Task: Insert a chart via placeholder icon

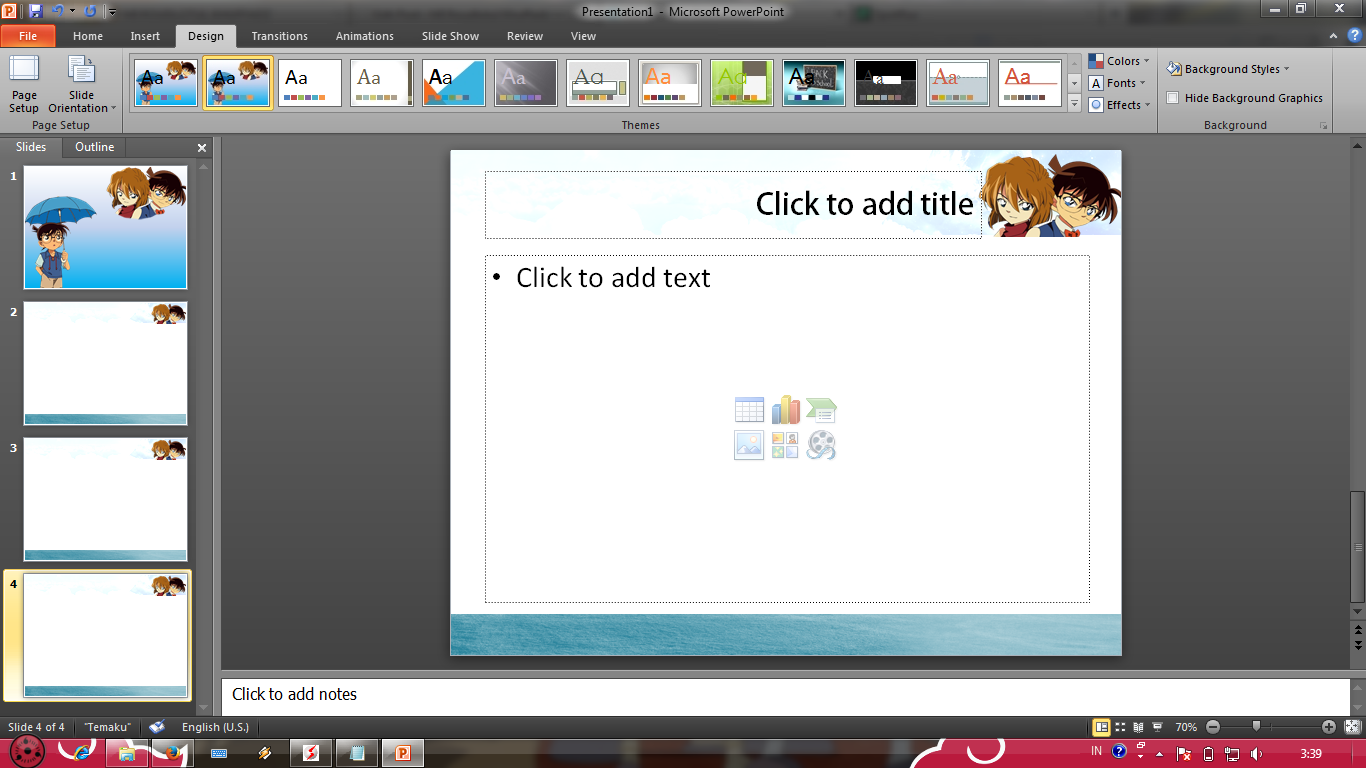Action: click(x=785, y=410)
